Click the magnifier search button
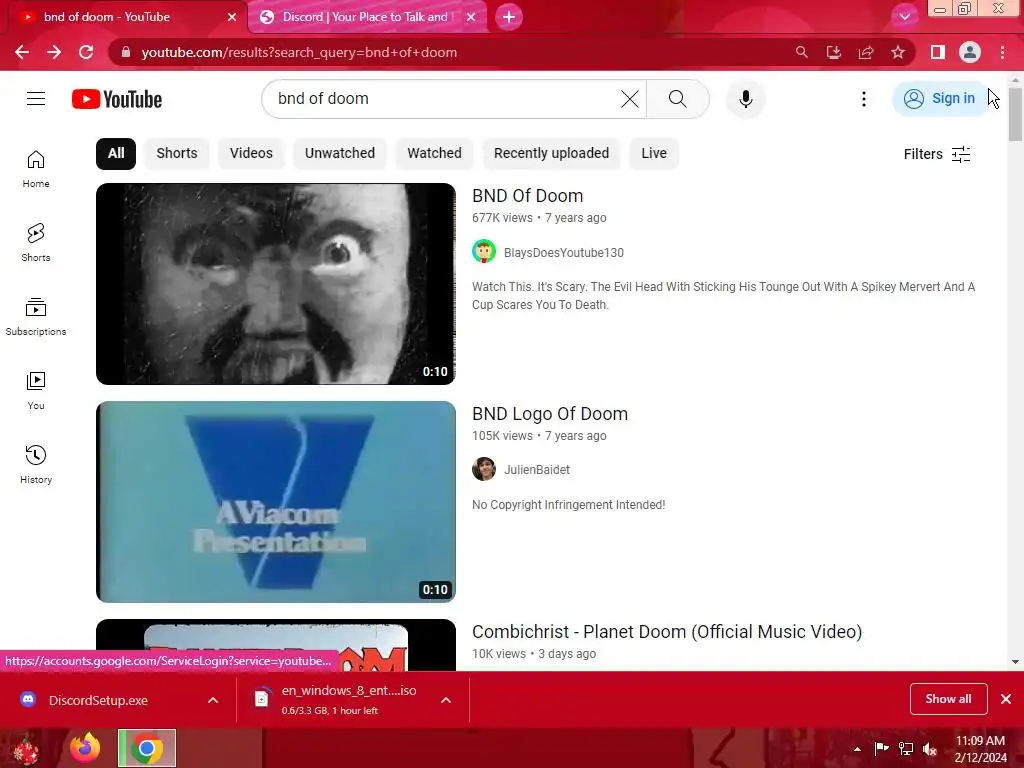This screenshot has height=768, width=1024. click(x=678, y=99)
